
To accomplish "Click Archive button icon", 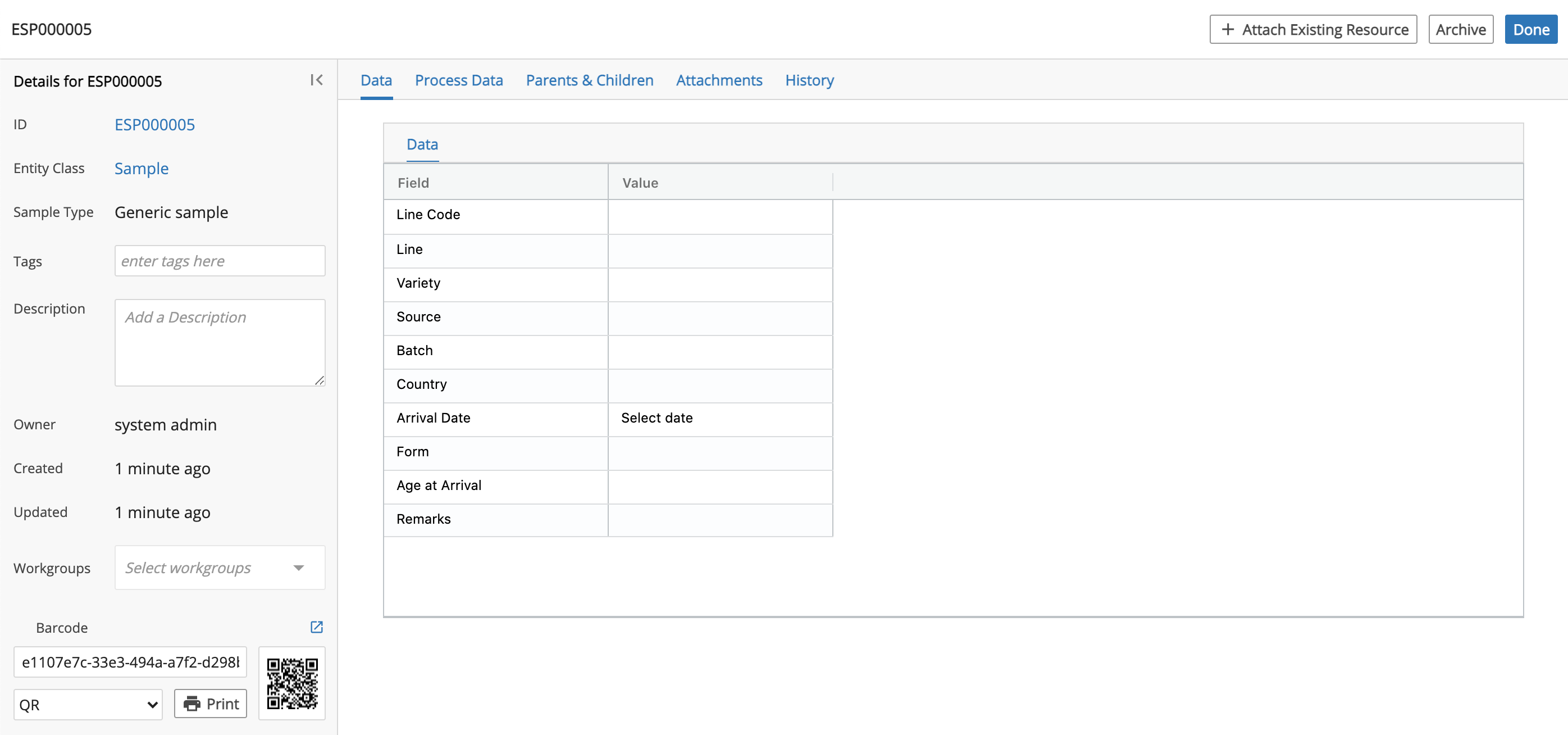I will pyautogui.click(x=1461, y=28).
